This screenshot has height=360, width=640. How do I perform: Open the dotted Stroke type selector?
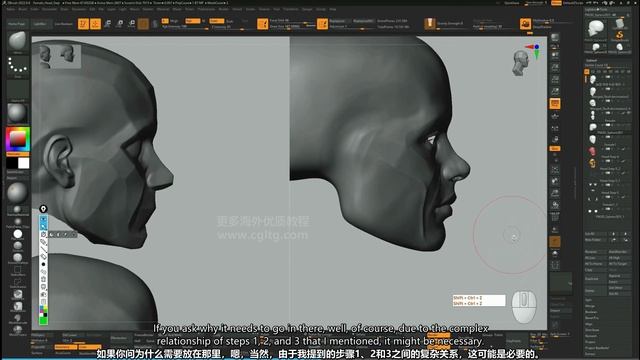(x=18, y=66)
